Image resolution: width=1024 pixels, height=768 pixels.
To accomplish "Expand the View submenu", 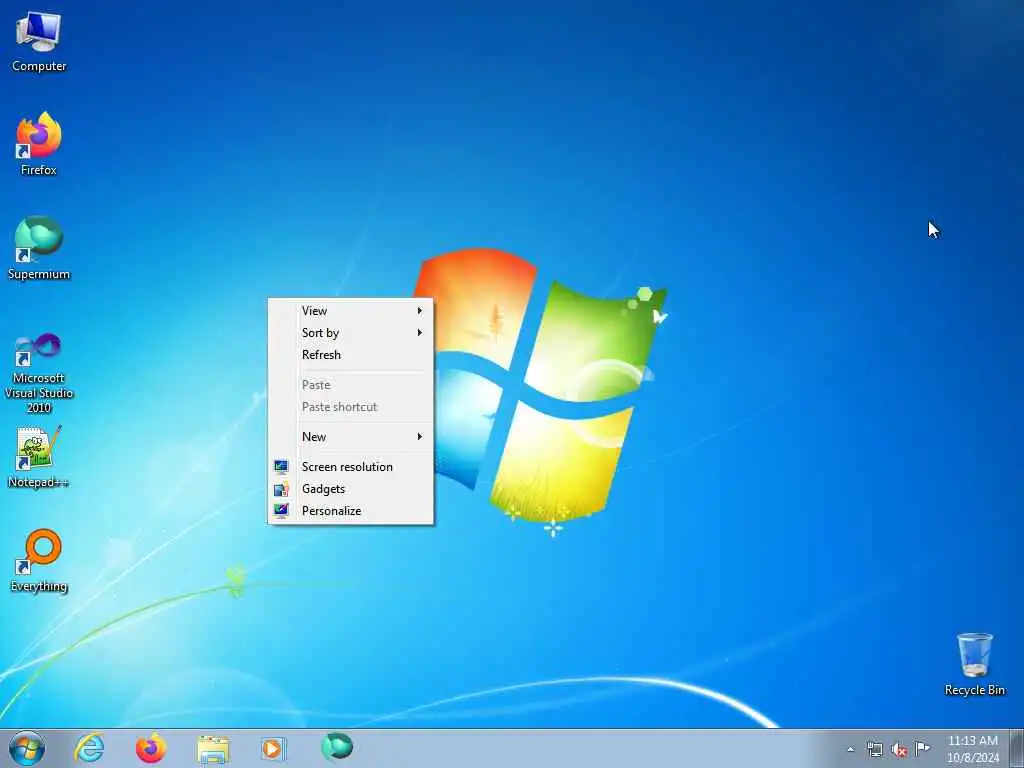I will [351, 311].
